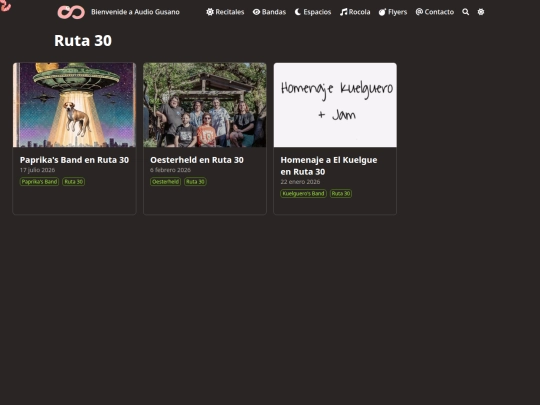Select the Oesterheld tag
Image resolution: width=540 pixels, height=405 pixels.
click(166, 182)
